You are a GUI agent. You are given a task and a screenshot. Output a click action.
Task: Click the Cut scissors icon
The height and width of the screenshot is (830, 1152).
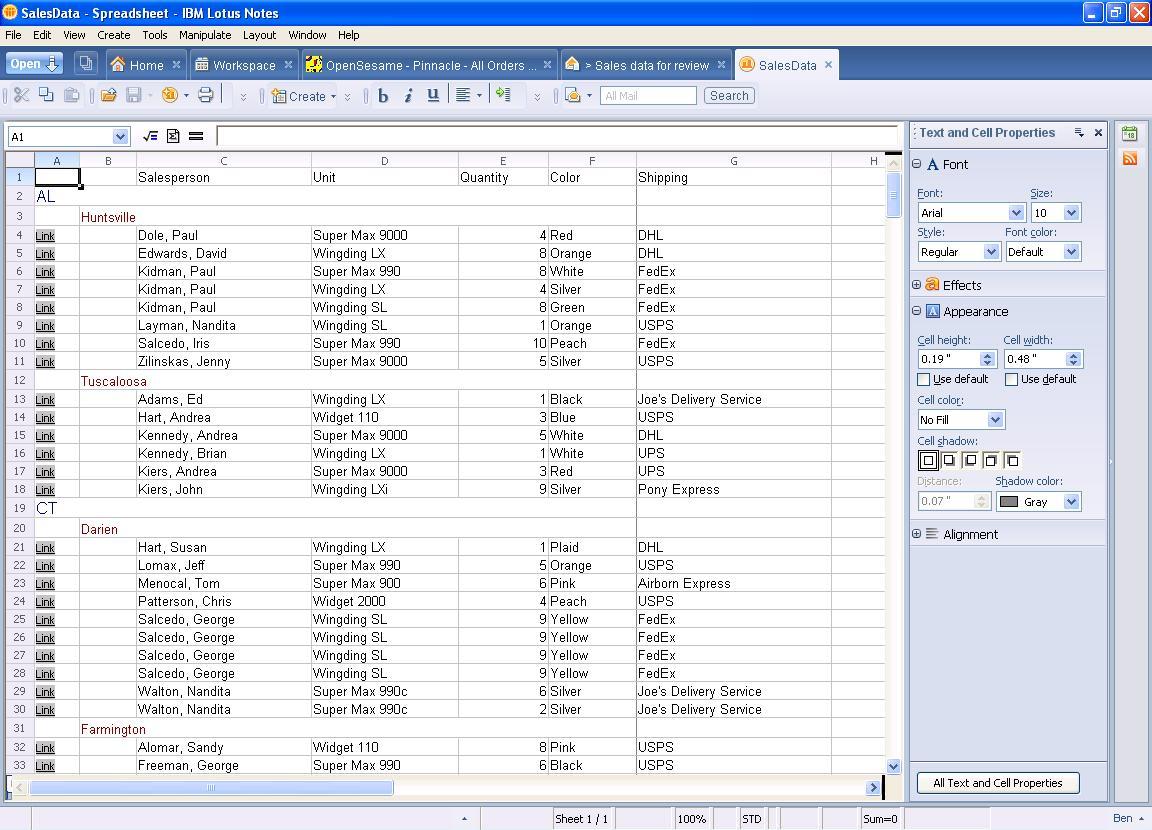pyautogui.click(x=21, y=96)
